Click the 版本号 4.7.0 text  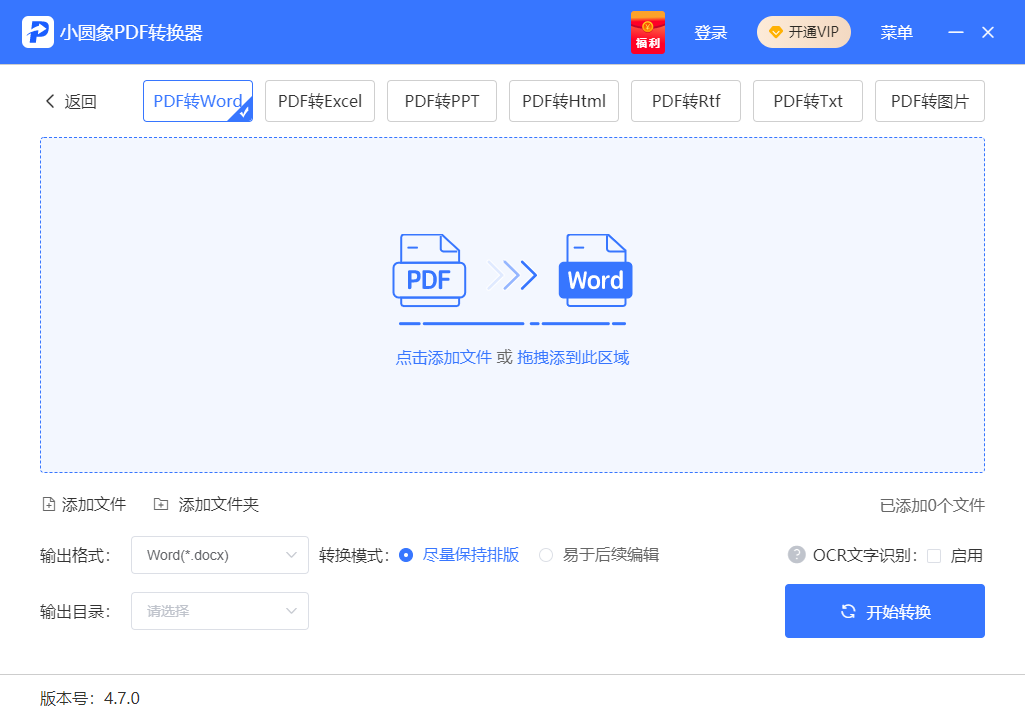coord(90,698)
